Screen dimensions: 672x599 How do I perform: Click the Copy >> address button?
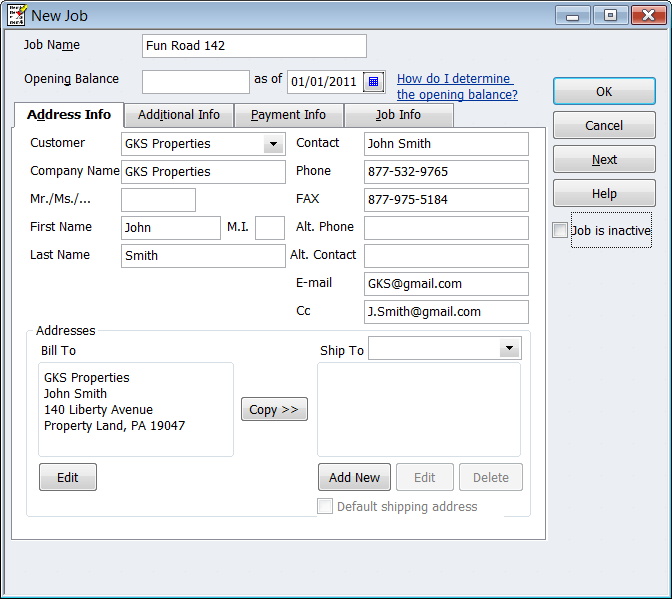point(274,409)
